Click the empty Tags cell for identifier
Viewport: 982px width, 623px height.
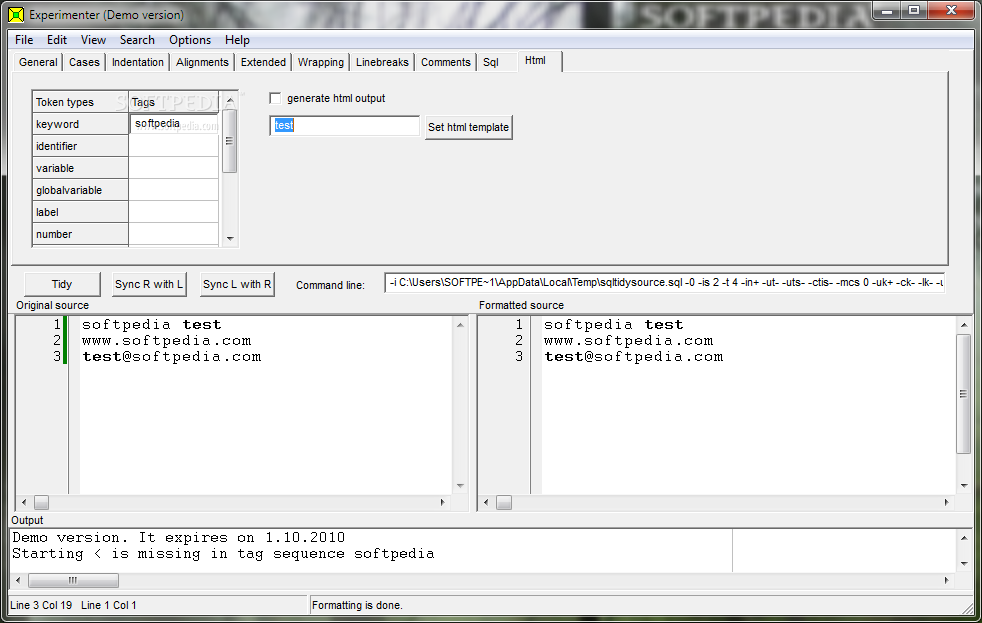coord(174,146)
